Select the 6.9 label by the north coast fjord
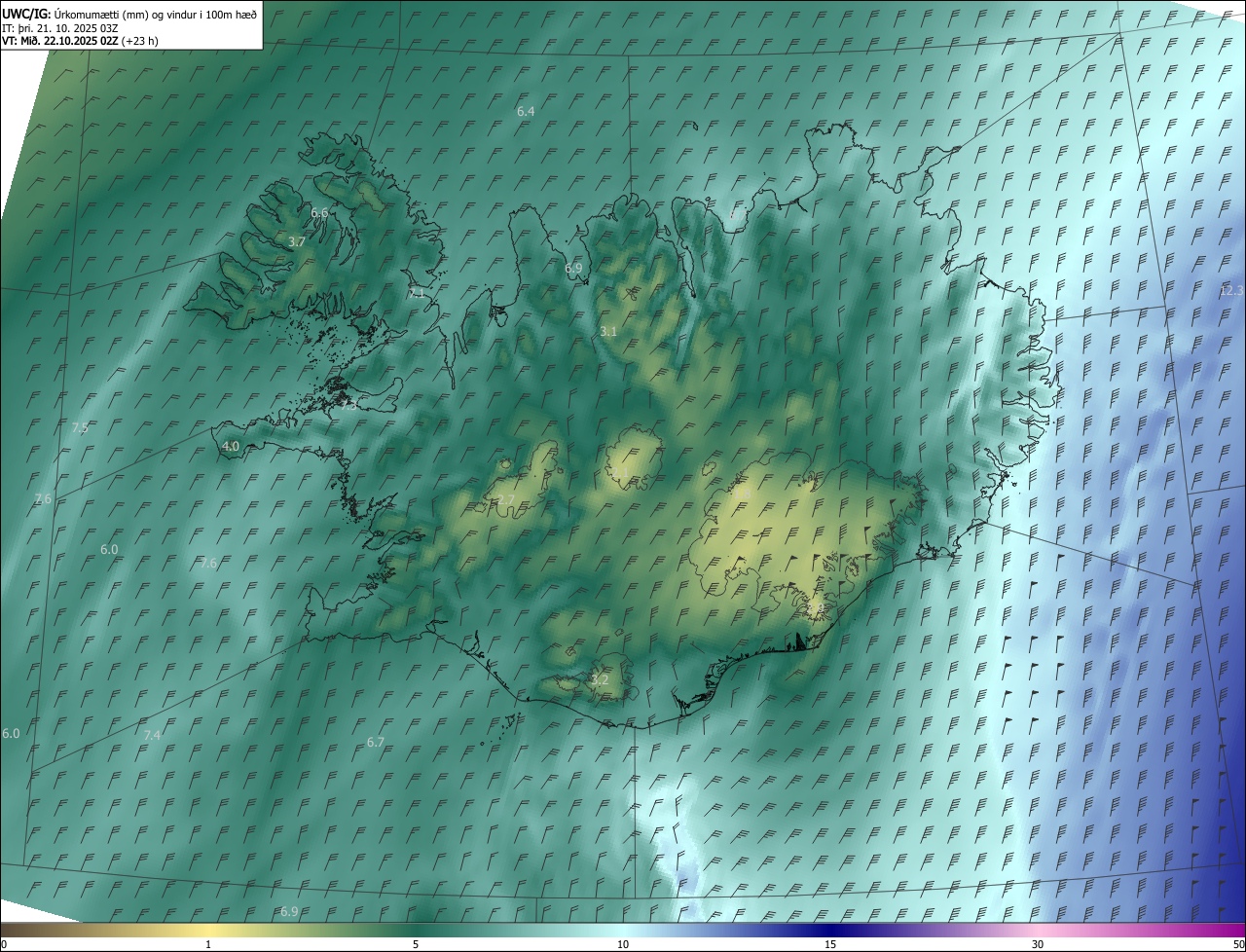 pyautogui.click(x=573, y=268)
